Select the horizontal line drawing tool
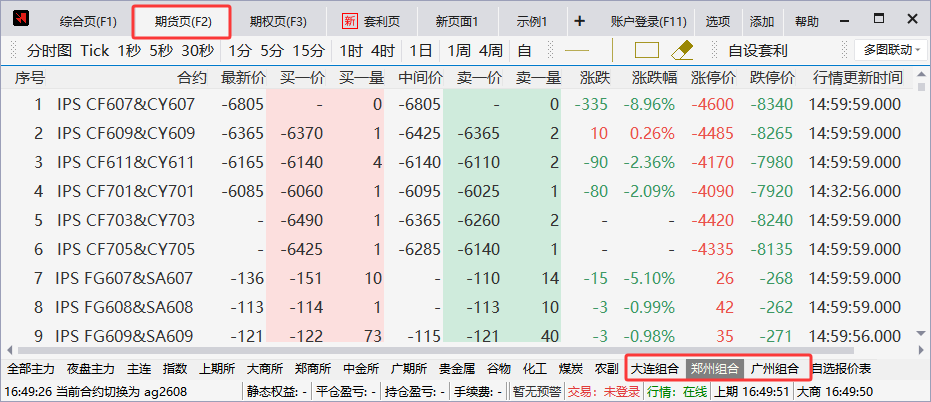Screen dimensions: 931x402 pos(576,51)
